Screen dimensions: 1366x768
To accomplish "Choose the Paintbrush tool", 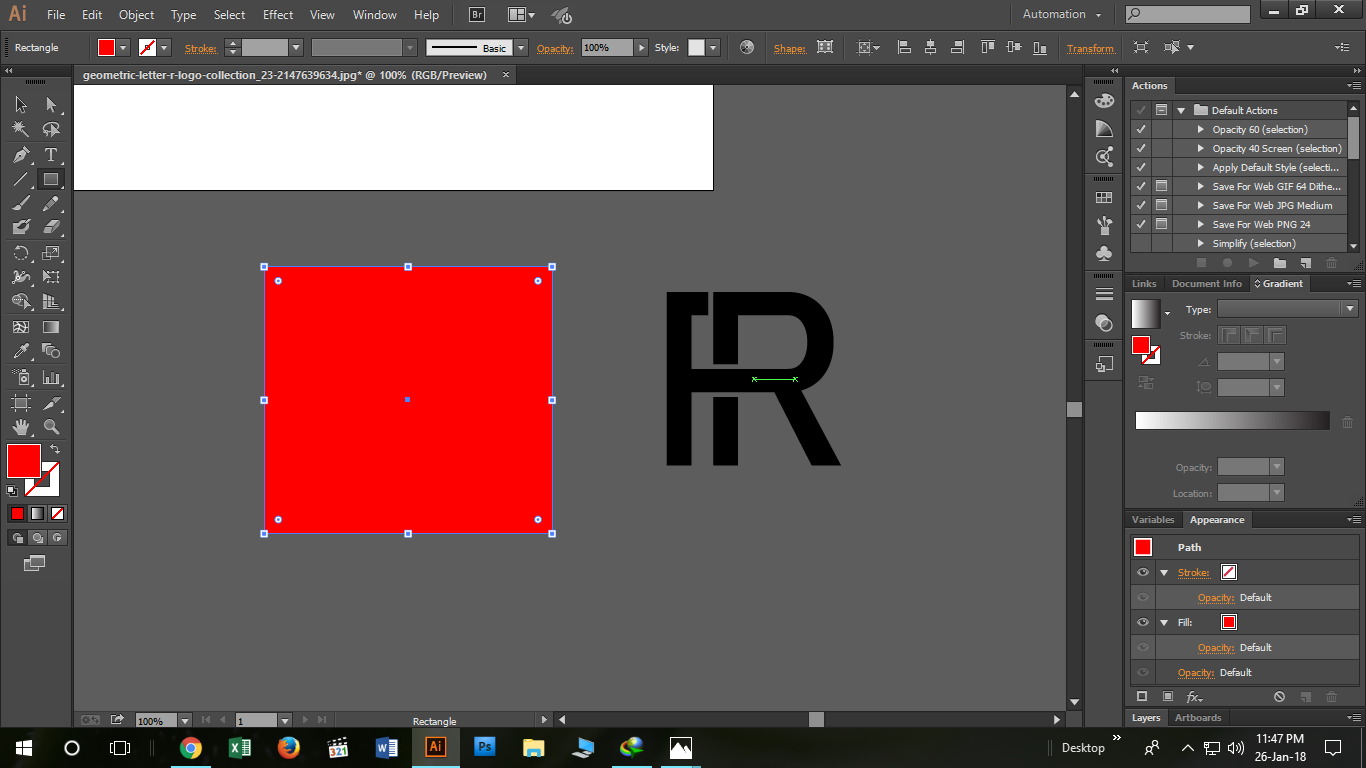I will pos(20,203).
